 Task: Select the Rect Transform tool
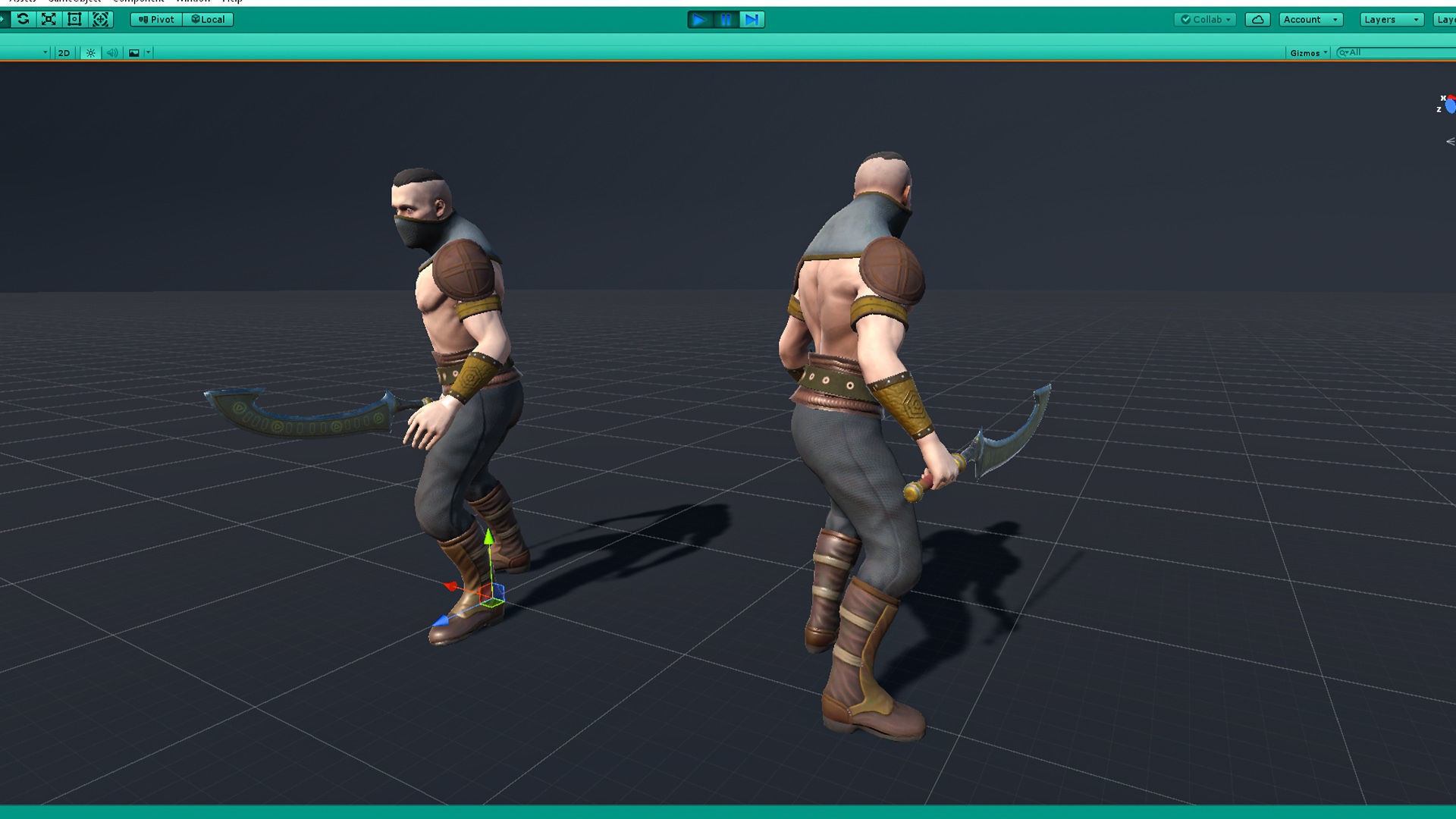tap(74, 20)
